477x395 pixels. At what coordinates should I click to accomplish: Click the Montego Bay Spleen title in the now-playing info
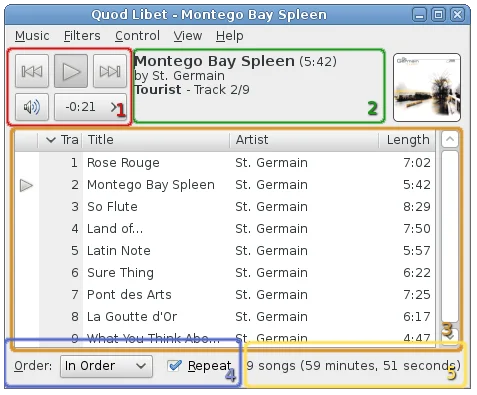(x=215, y=61)
